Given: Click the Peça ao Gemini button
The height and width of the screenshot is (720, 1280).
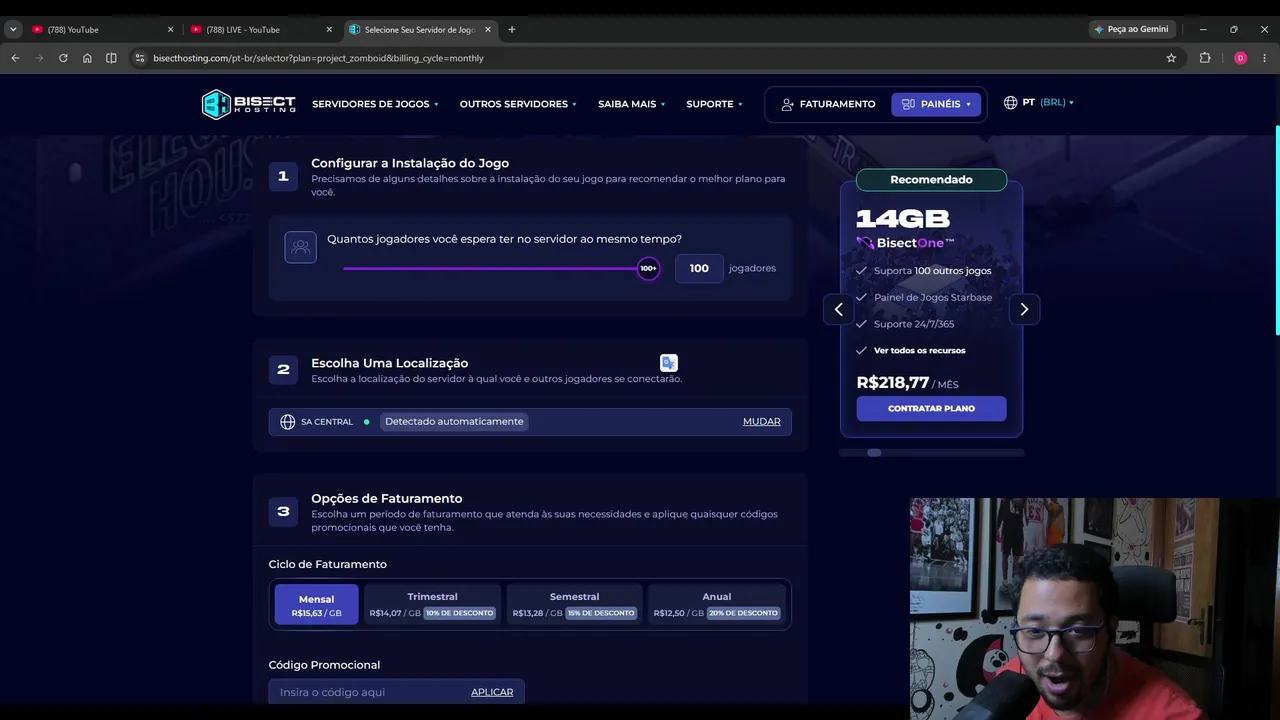Looking at the screenshot, I should tap(1131, 30).
